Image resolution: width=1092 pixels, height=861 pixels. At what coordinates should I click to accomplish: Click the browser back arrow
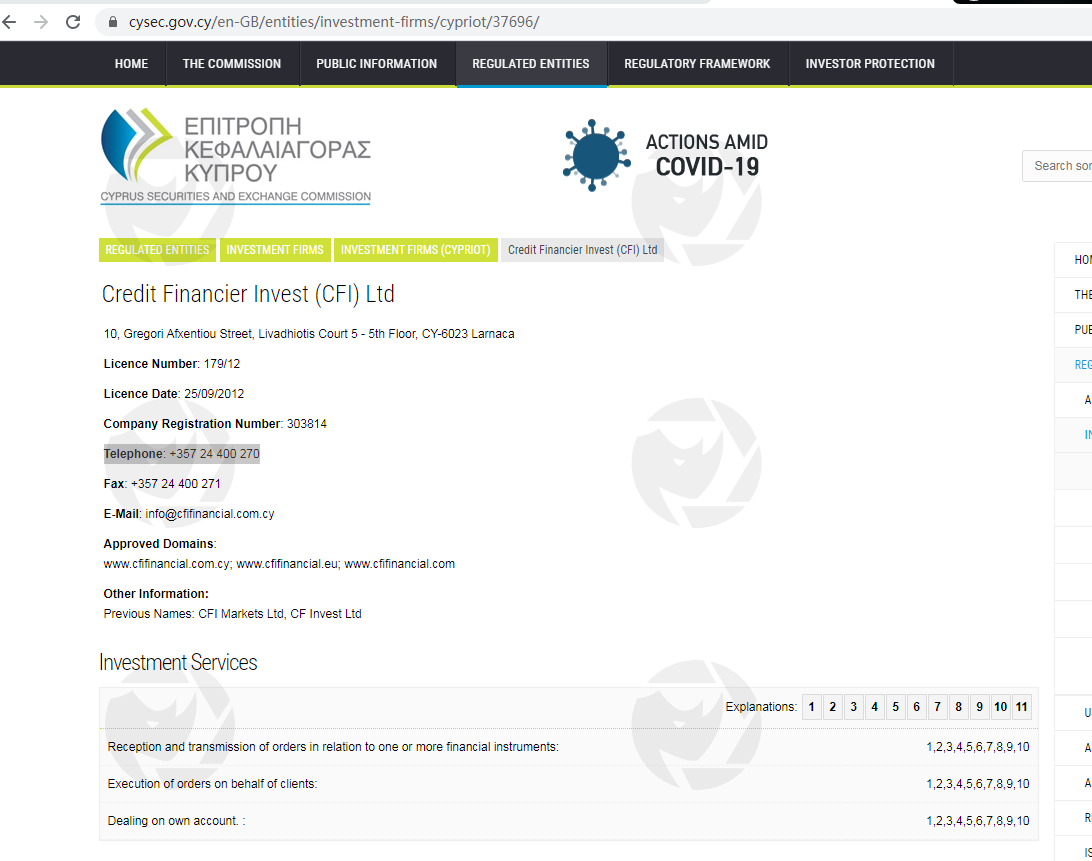(9, 22)
